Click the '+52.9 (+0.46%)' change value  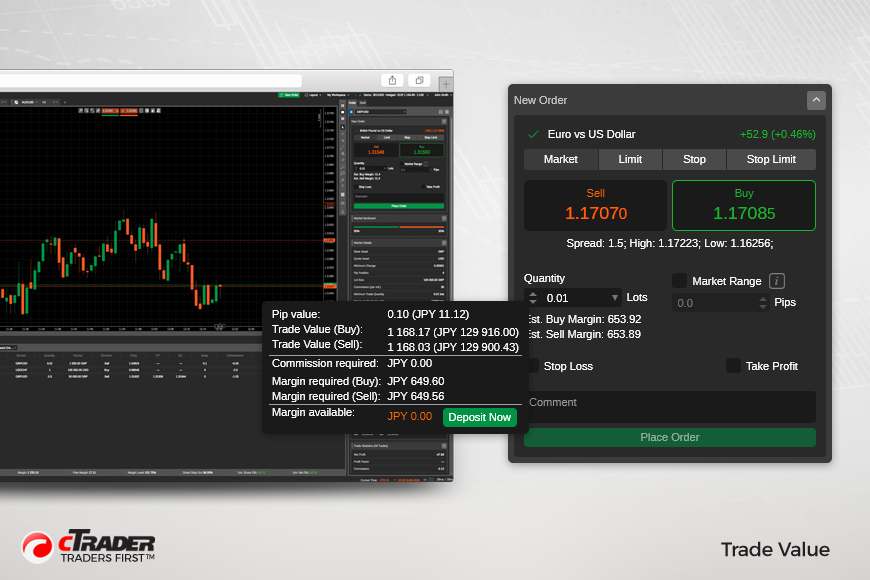click(x=777, y=134)
